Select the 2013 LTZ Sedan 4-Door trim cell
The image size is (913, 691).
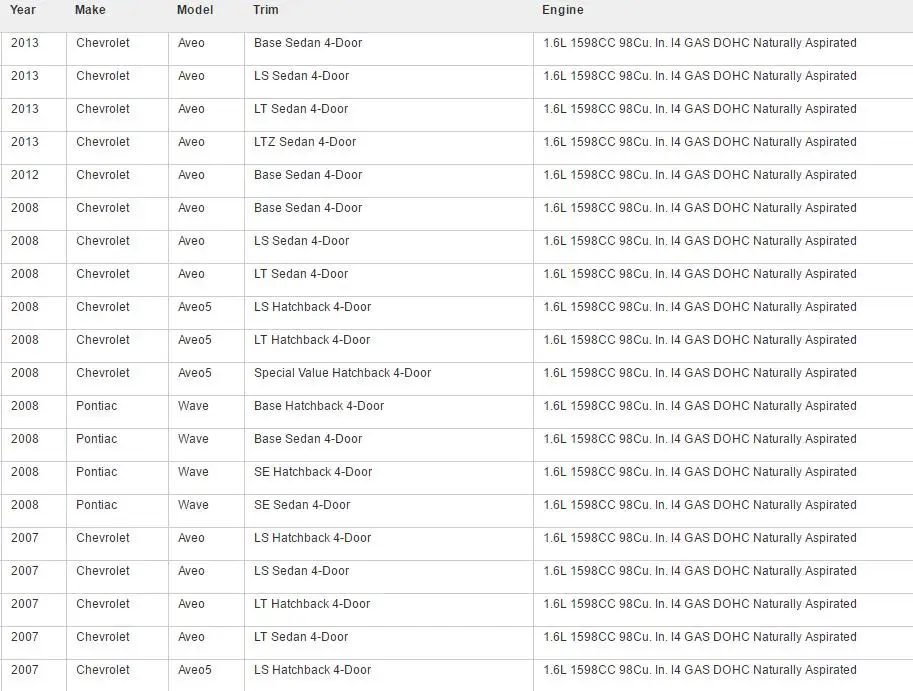[305, 142]
